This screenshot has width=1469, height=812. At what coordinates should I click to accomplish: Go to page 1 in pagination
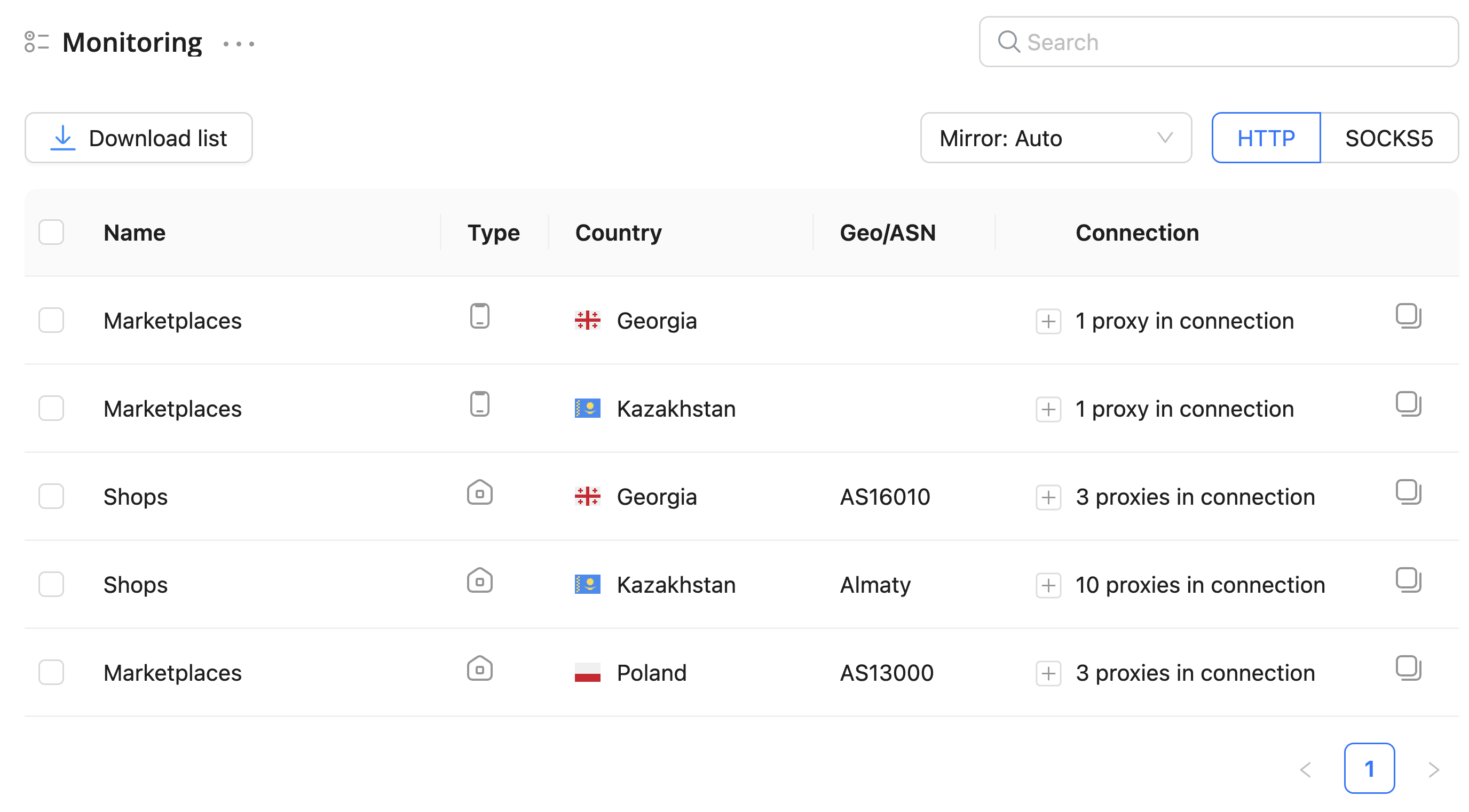click(1369, 769)
